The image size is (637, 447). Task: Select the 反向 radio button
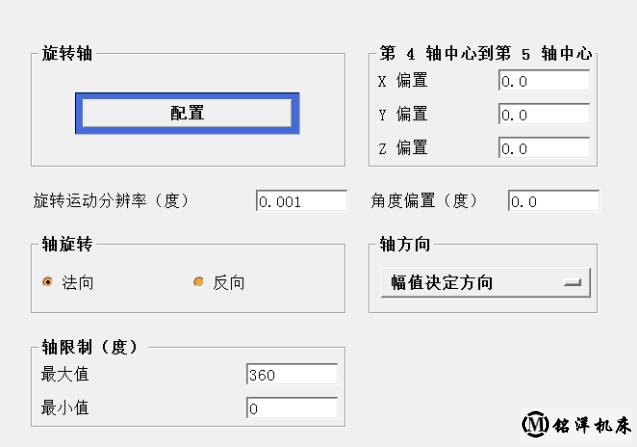(198, 282)
